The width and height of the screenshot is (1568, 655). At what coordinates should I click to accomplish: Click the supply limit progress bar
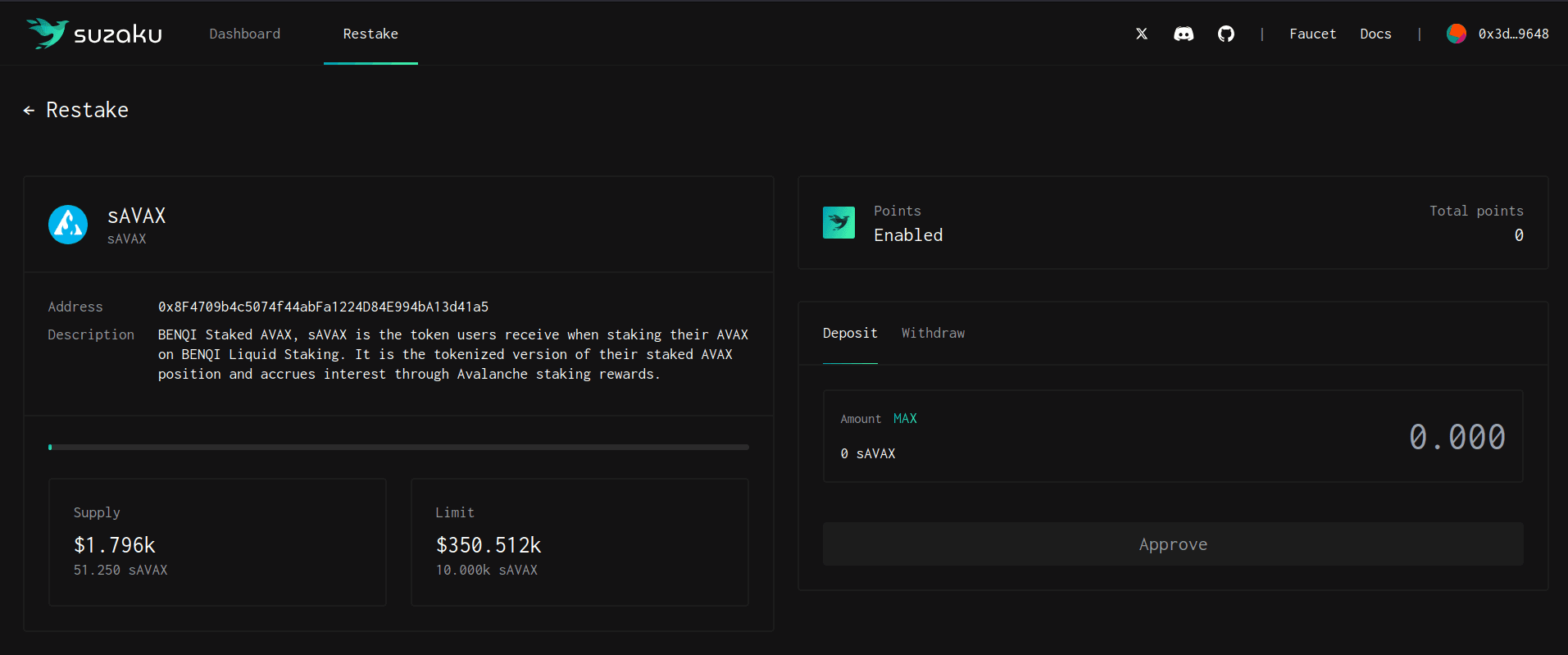398,447
